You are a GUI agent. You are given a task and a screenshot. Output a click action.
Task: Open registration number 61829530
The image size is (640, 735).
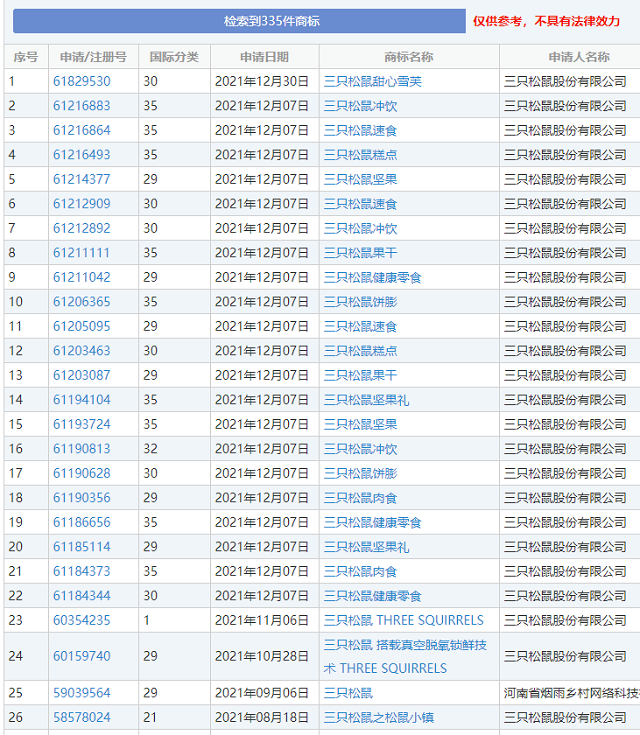click(x=82, y=82)
